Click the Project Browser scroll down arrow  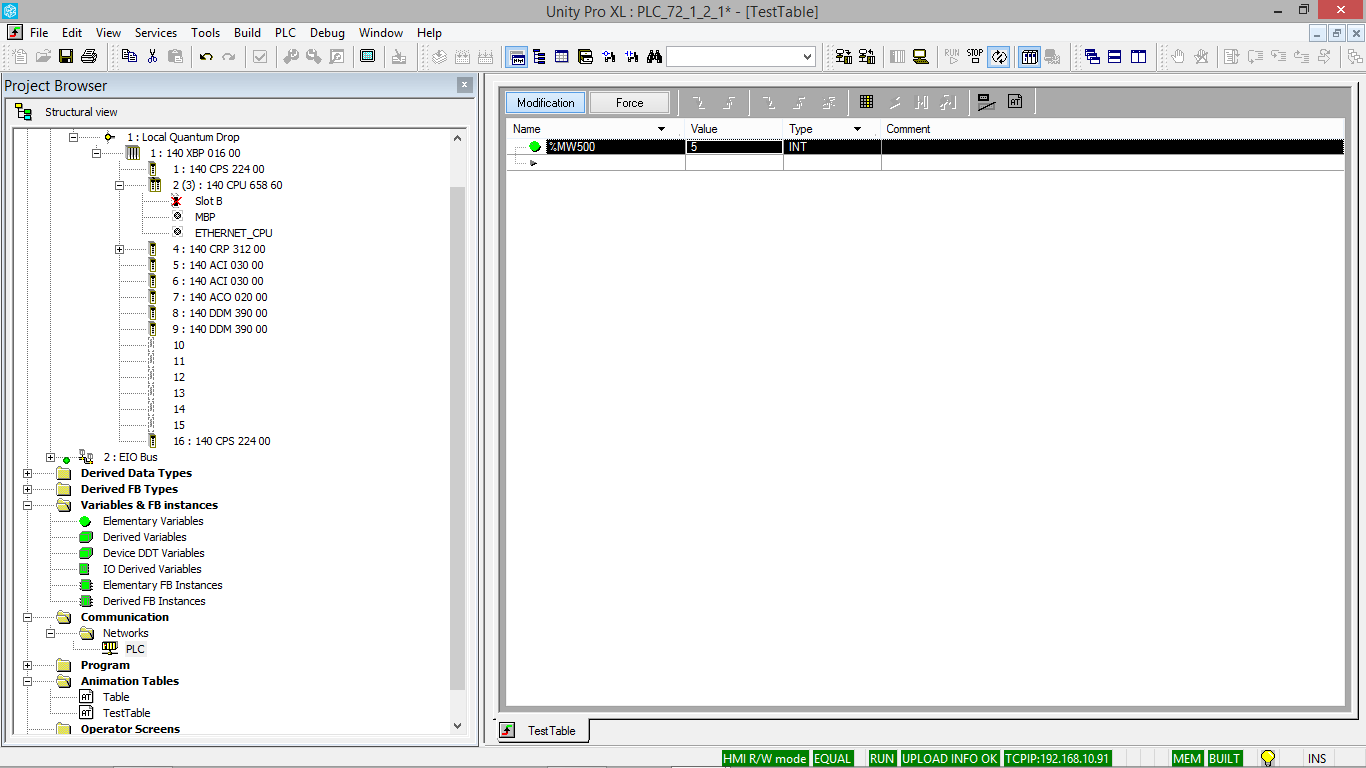click(458, 726)
